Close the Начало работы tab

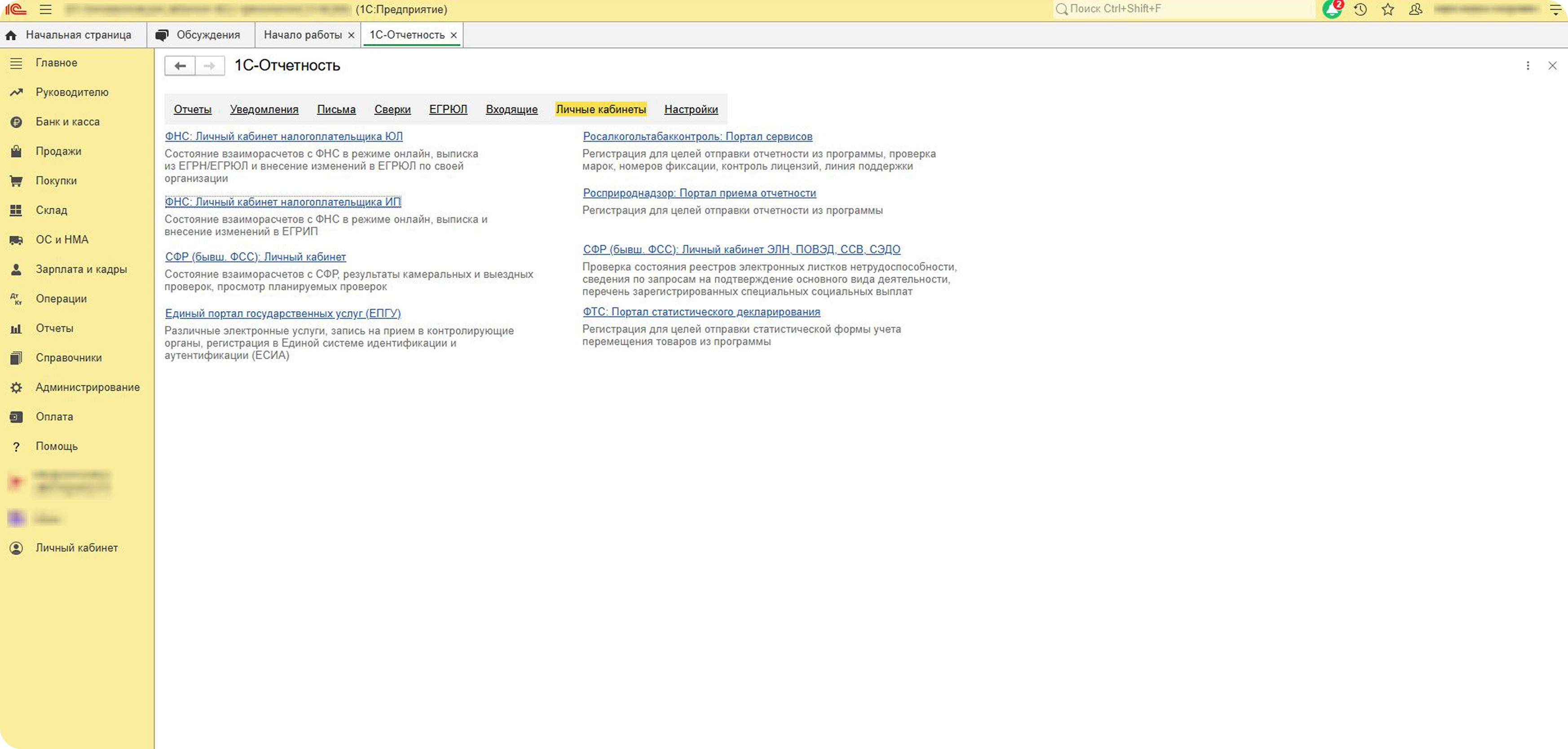(x=351, y=35)
